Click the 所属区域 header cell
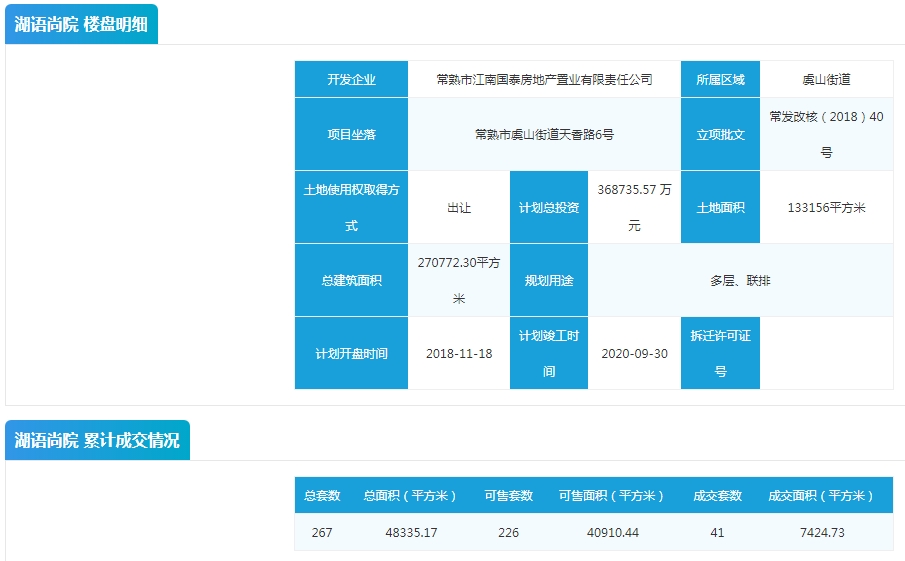905x561 pixels. click(720, 79)
